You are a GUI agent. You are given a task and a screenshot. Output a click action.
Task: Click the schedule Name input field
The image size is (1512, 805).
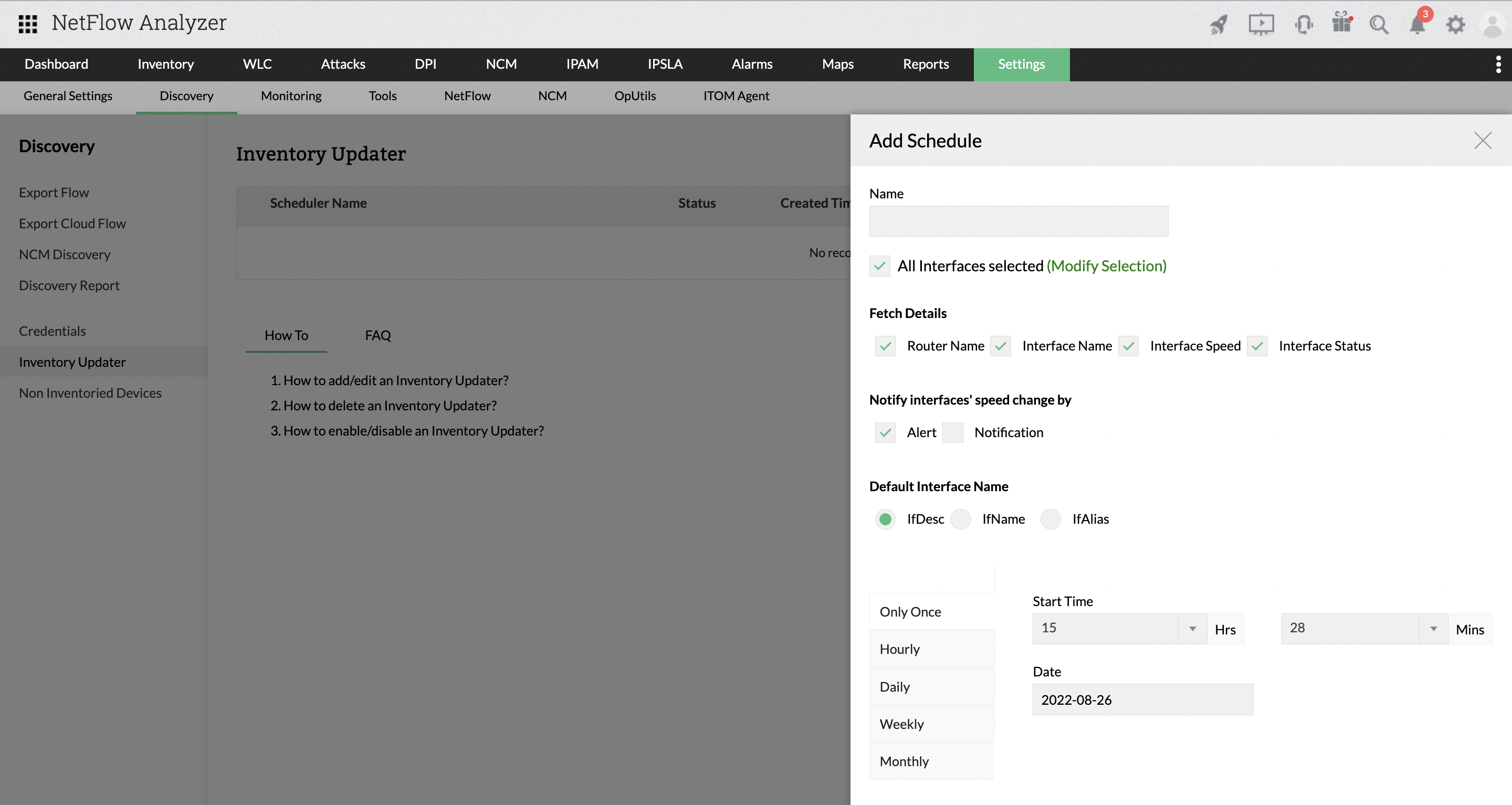pos(1018,221)
